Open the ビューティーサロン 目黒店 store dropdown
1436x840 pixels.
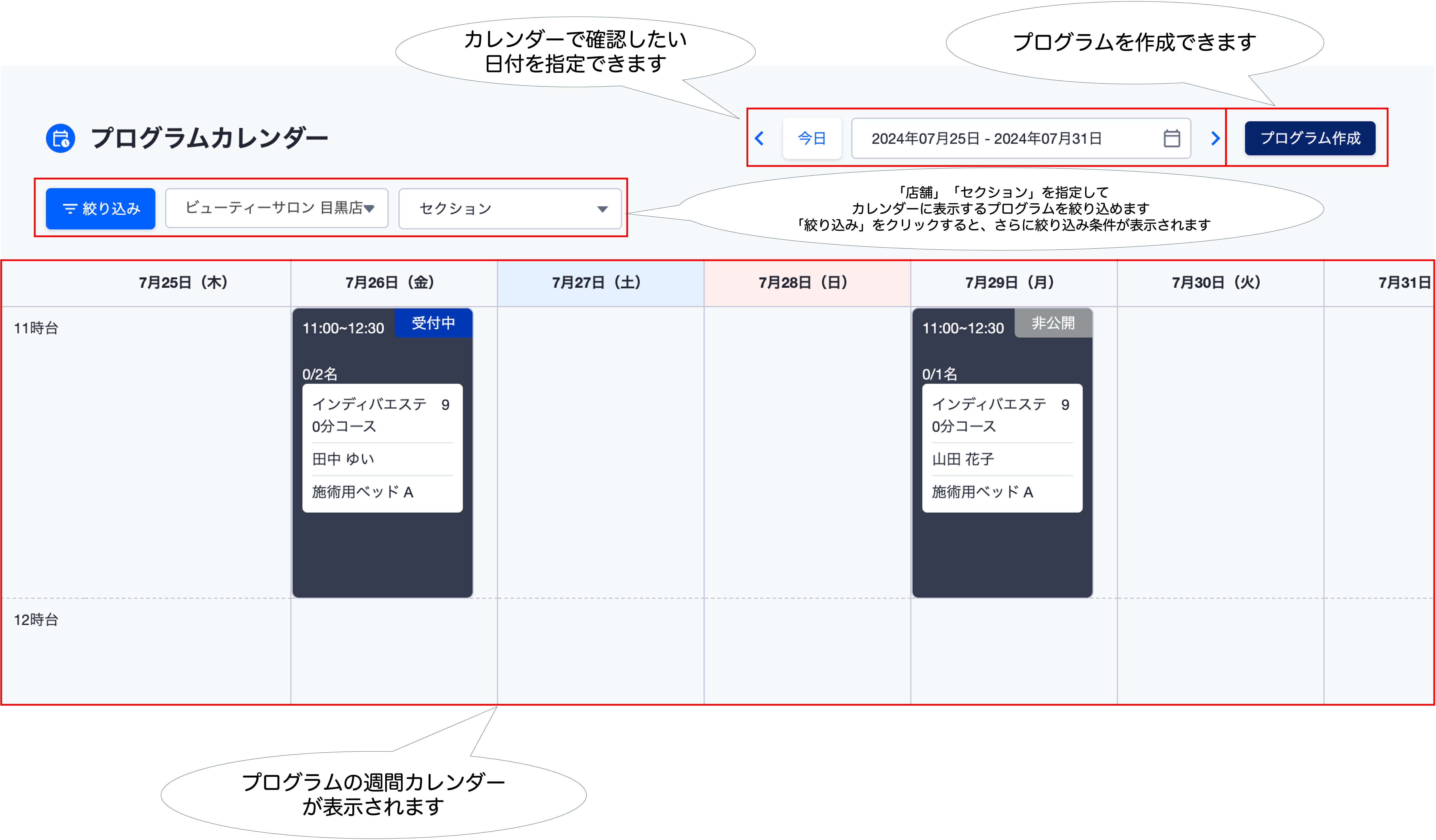pyautogui.click(x=277, y=208)
